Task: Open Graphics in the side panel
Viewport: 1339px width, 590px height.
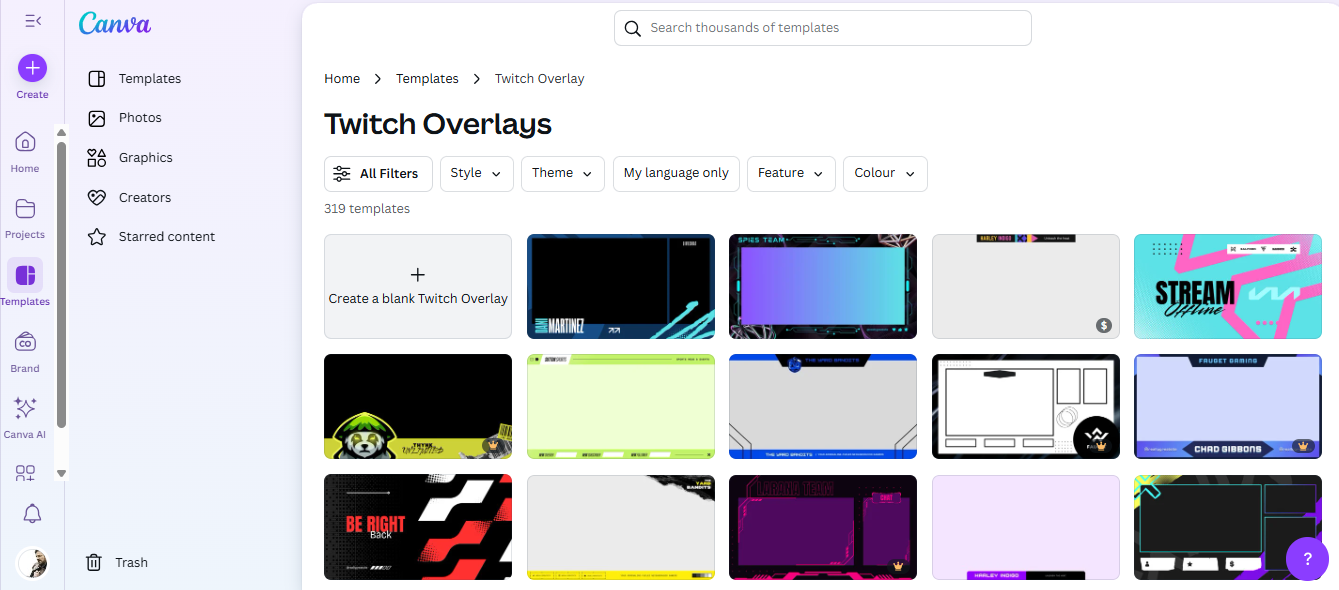Action: pyautogui.click(x=130, y=158)
